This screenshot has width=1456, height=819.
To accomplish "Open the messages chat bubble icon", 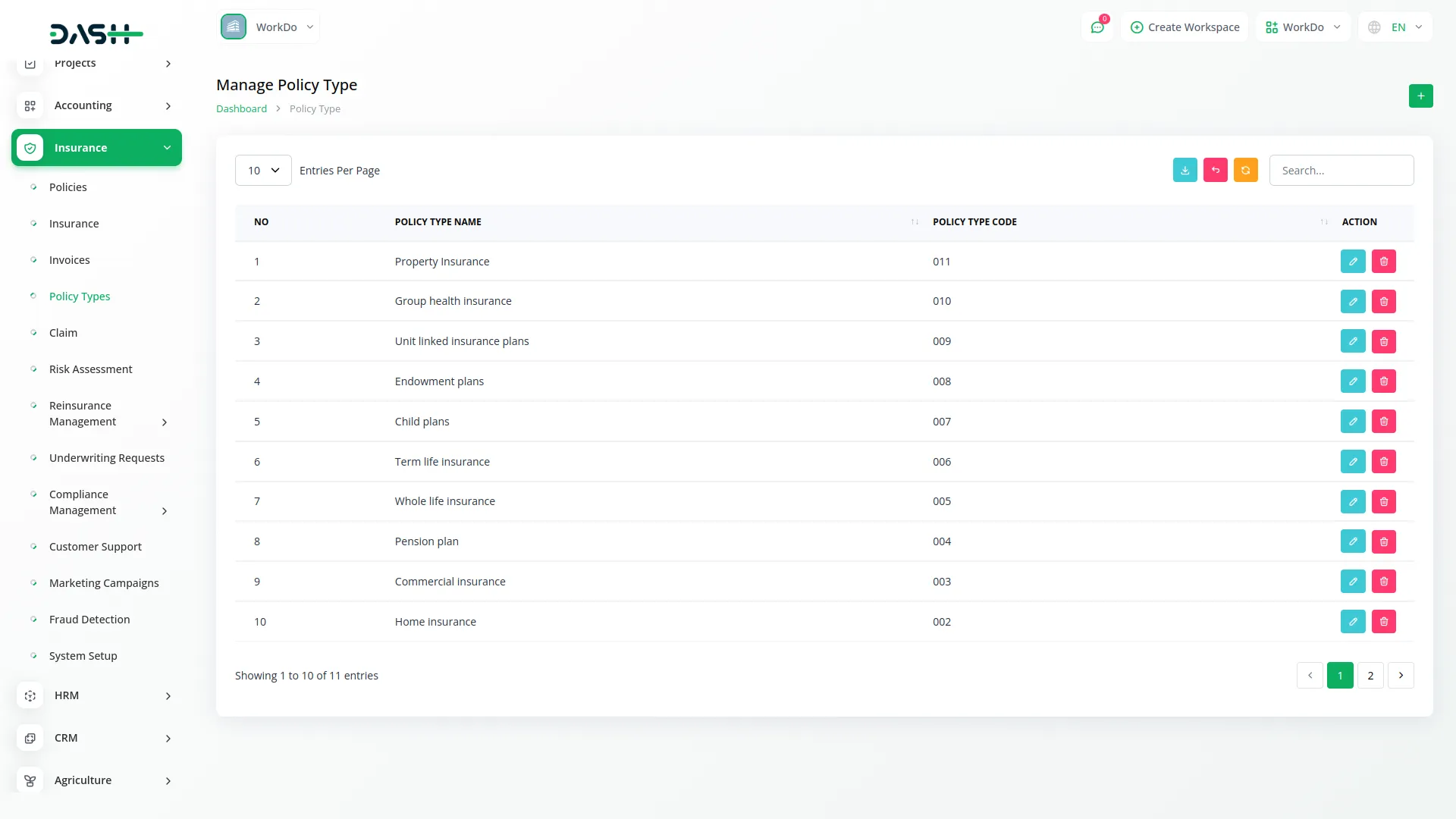I will point(1097,27).
